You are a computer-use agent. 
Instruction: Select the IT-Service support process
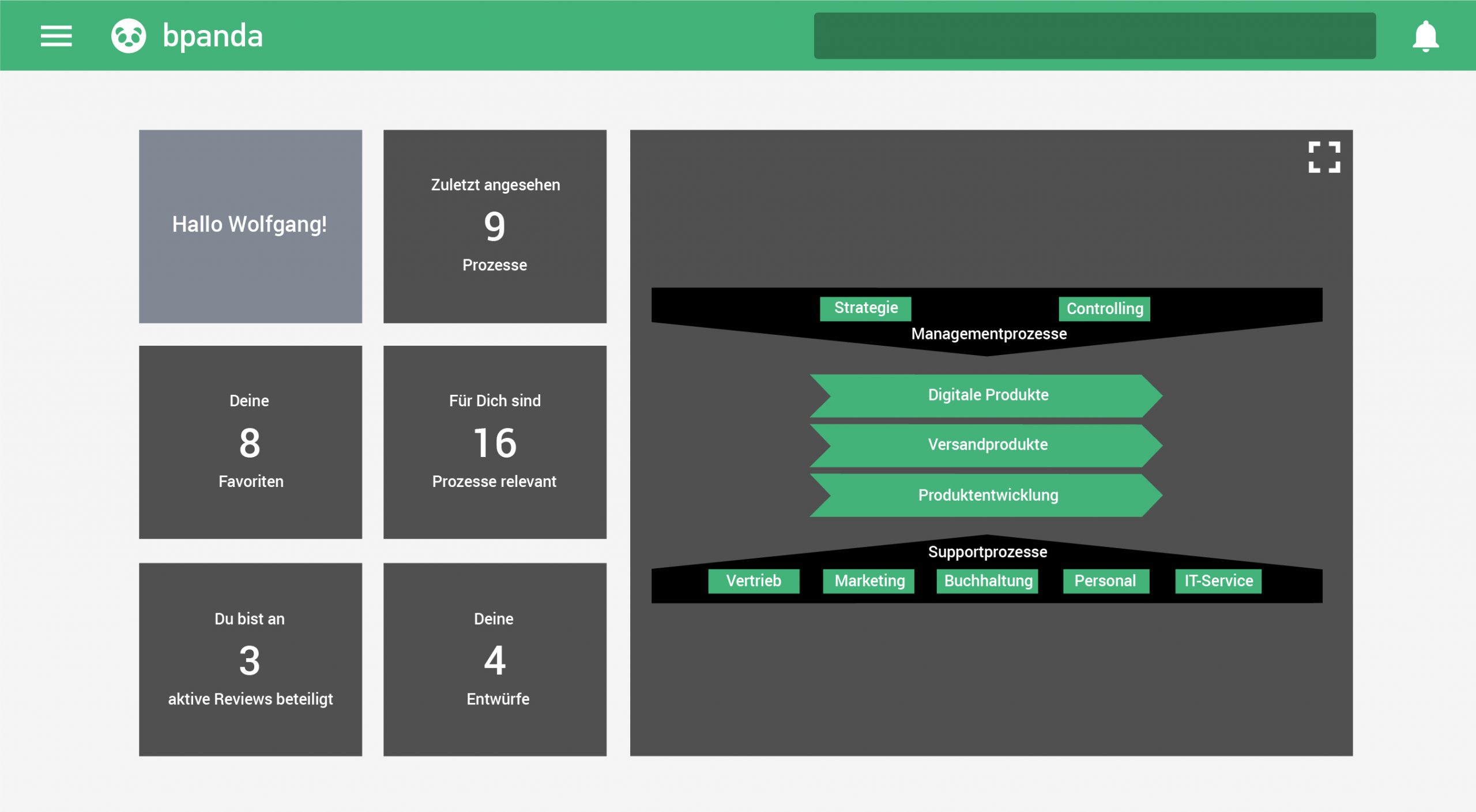pos(1218,581)
